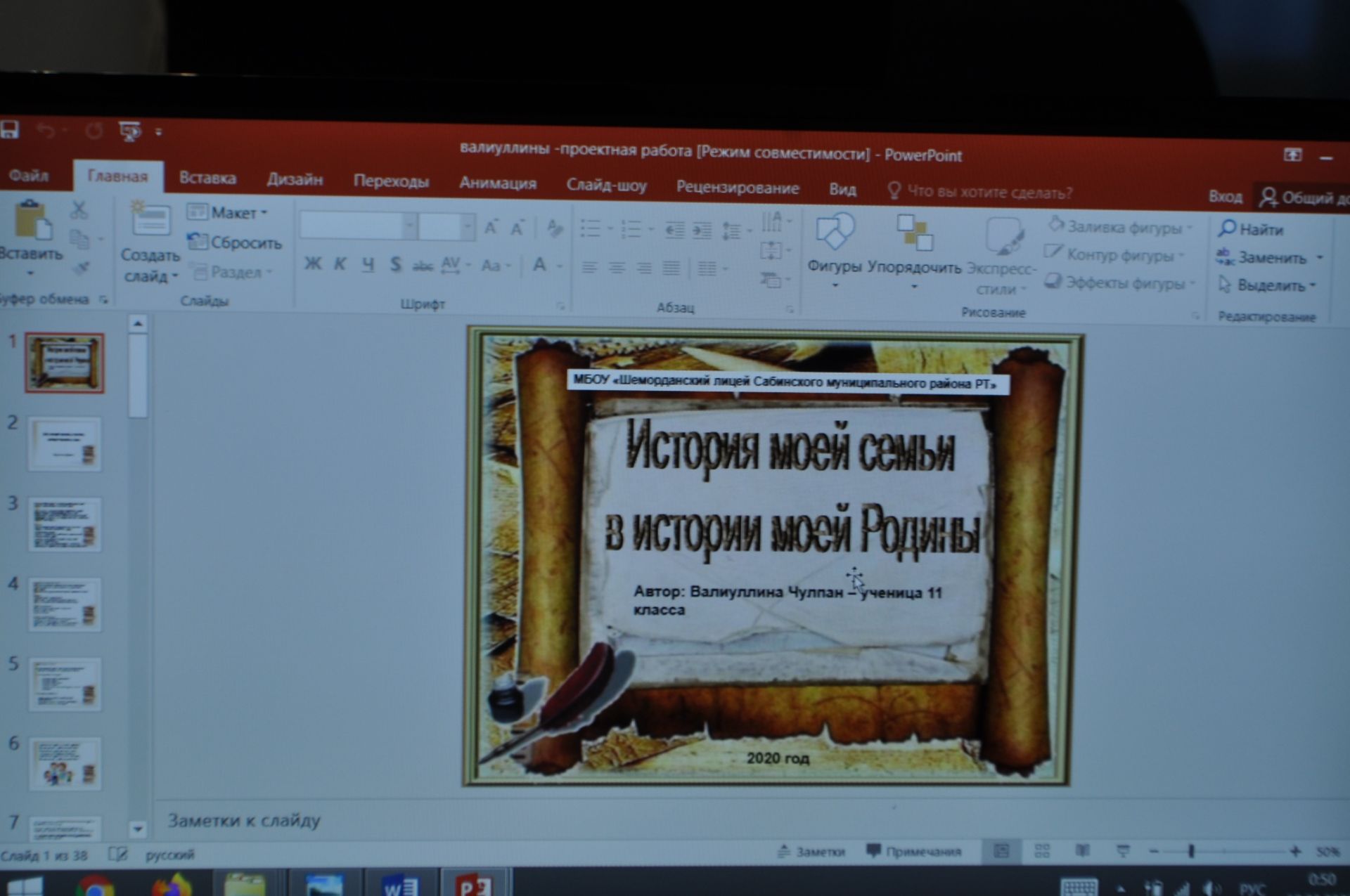Open Эффекты фигуры shape effects dropdown

point(1121,283)
